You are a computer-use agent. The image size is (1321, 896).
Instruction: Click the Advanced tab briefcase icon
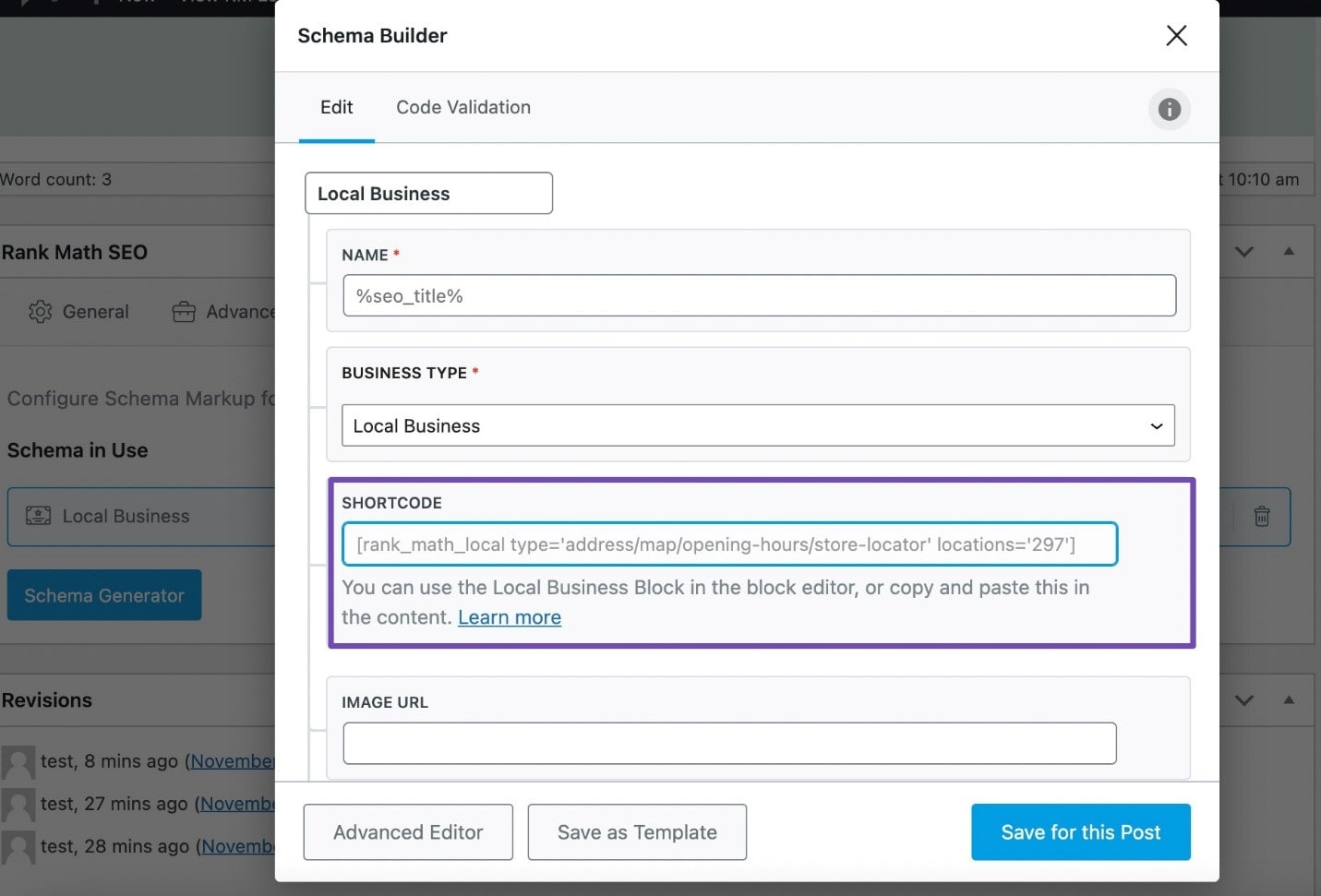click(184, 312)
